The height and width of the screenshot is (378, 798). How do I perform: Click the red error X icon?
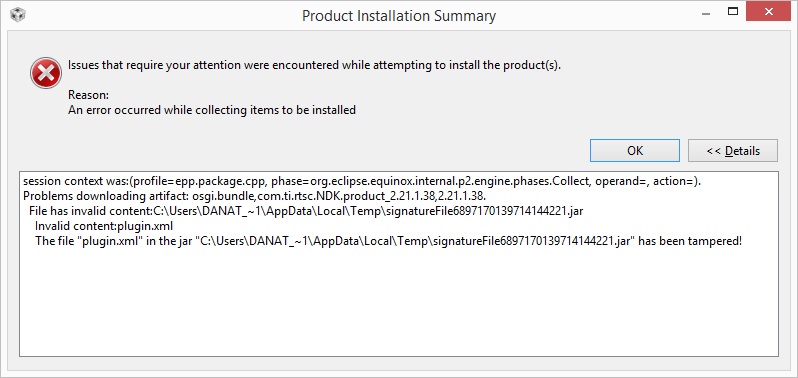point(46,73)
